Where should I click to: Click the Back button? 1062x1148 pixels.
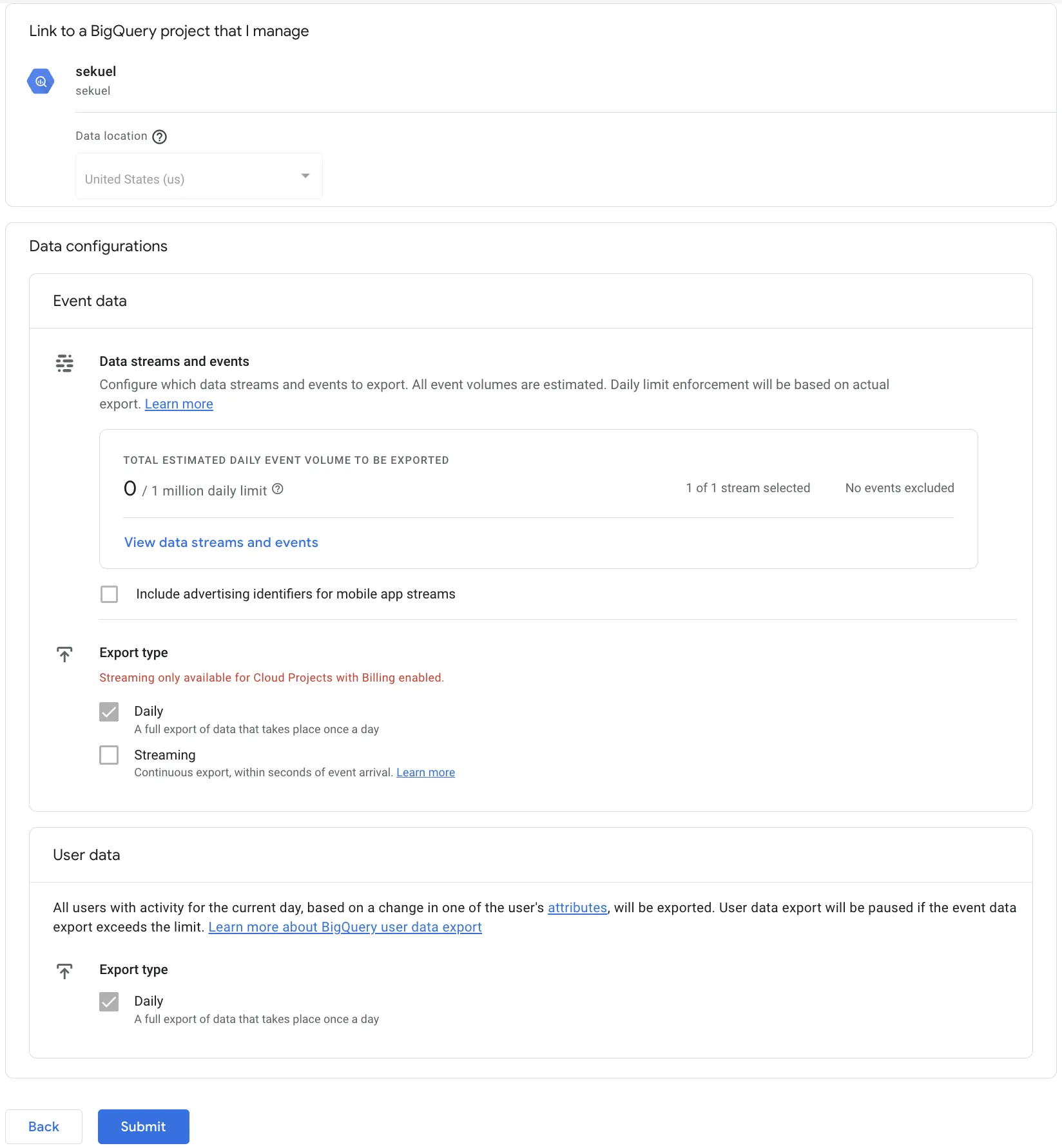[x=43, y=1126]
